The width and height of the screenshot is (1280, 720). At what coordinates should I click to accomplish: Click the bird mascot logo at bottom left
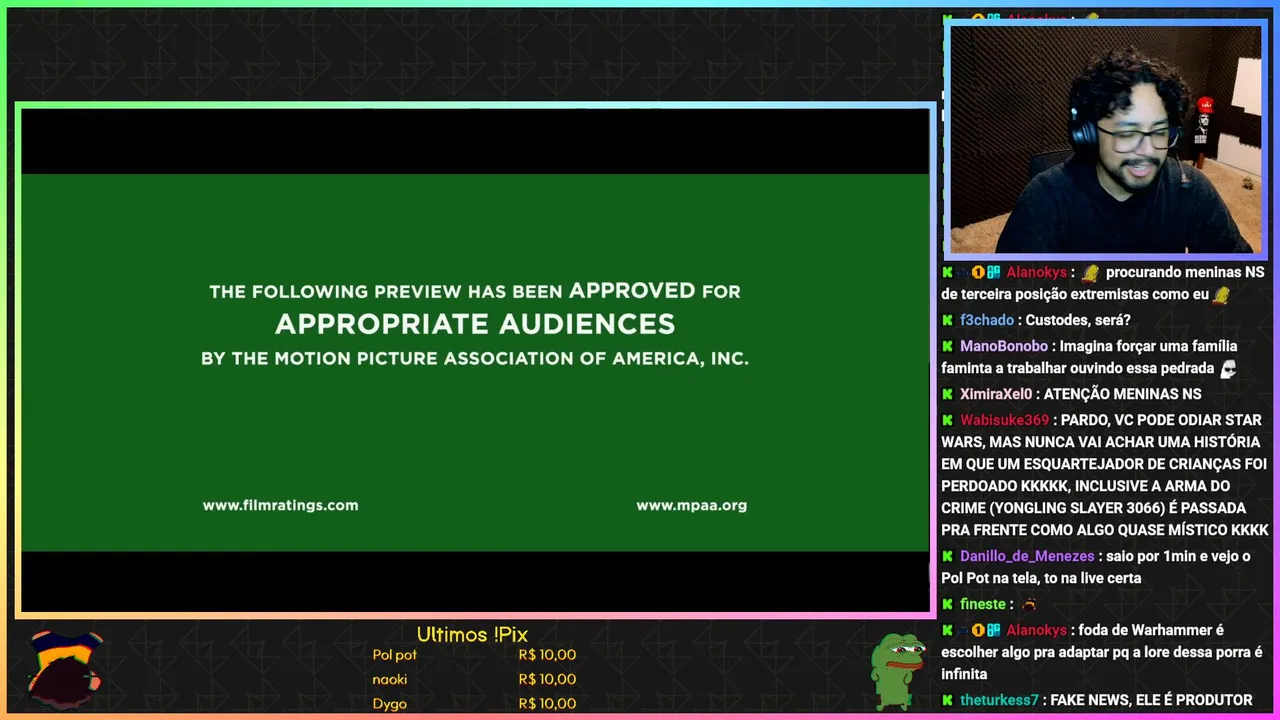[x=64, y=668]
